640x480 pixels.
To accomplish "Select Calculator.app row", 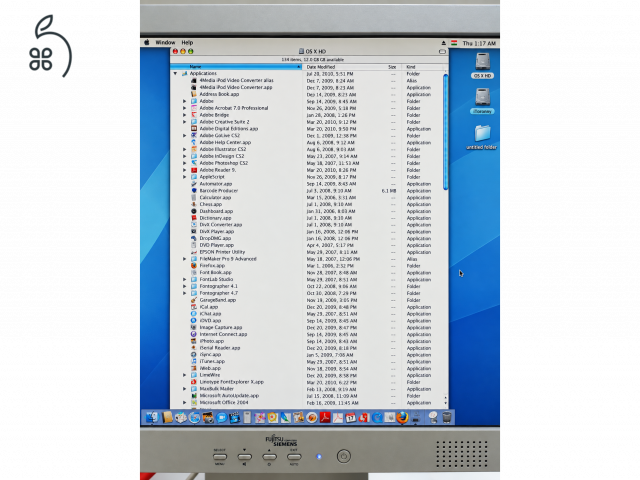I will click(x=306, y=198).
